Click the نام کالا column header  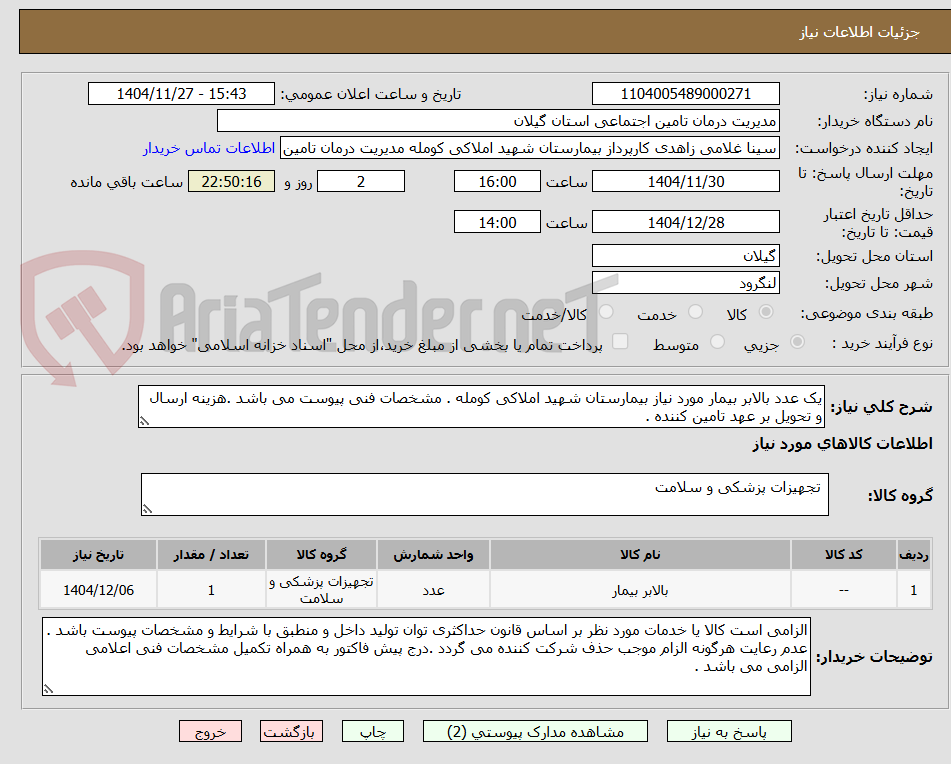pos(640,555)
